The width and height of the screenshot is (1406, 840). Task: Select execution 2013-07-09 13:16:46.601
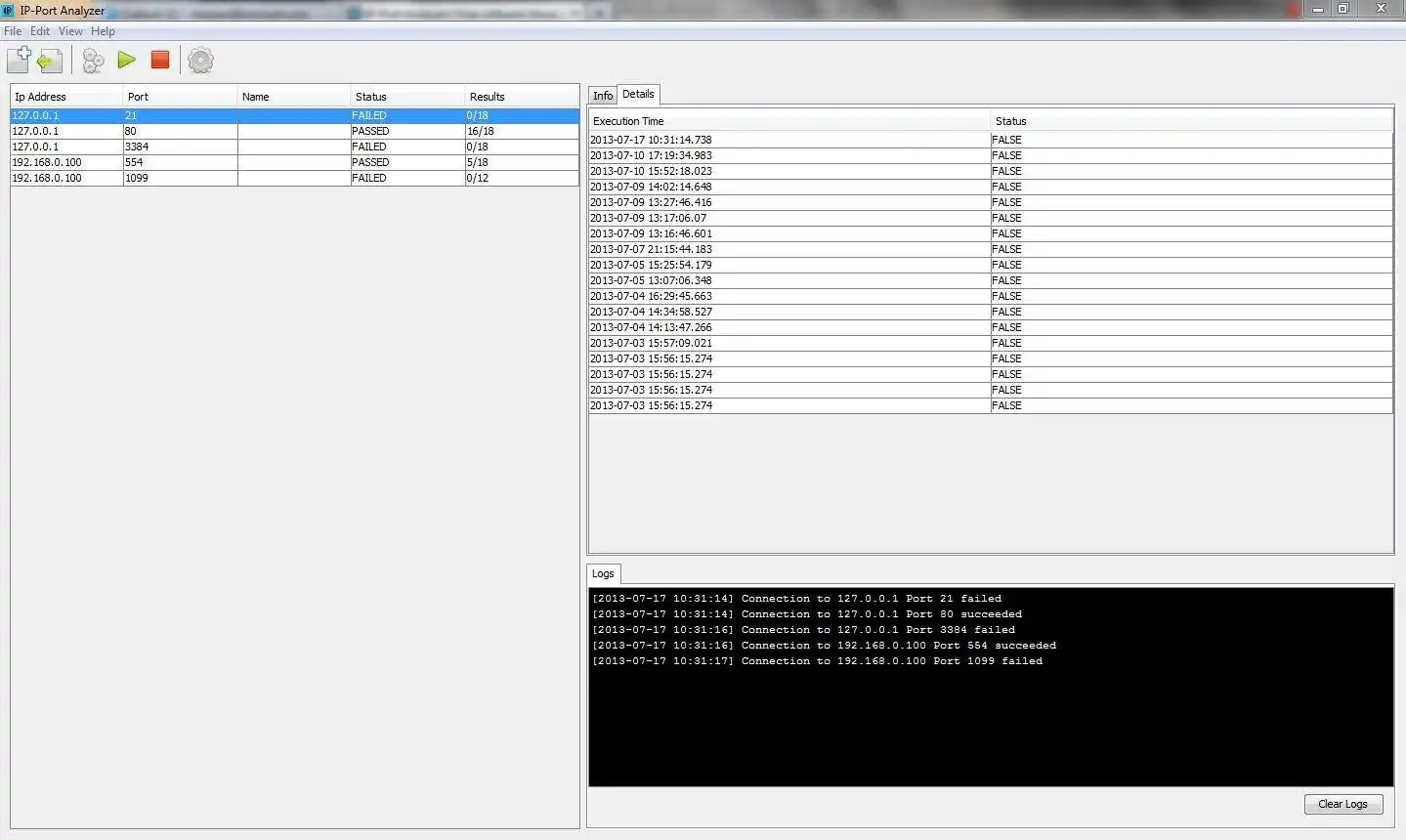pyautogui.click(x=991, y=233)
